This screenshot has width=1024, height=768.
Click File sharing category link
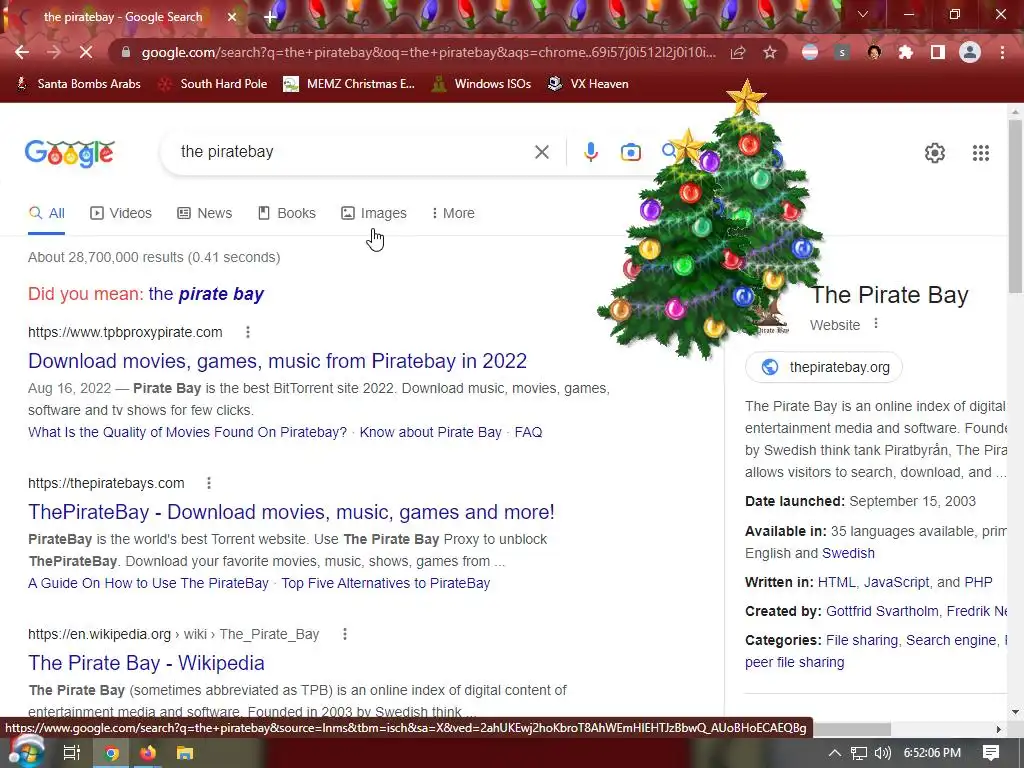[861, 641]
